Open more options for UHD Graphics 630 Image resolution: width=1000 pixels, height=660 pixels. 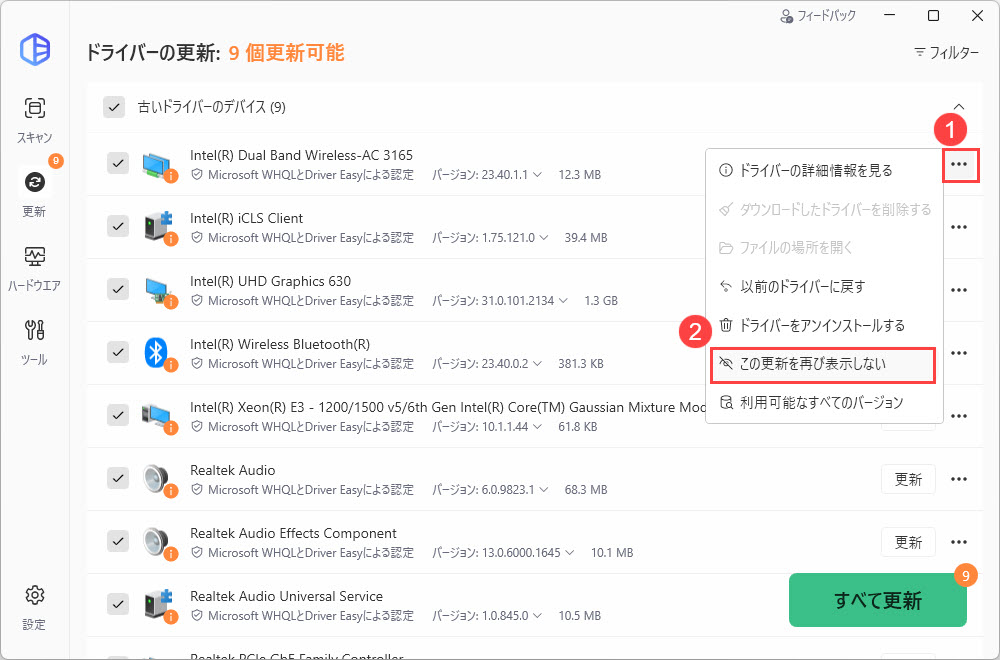click(x=959, y=290)
